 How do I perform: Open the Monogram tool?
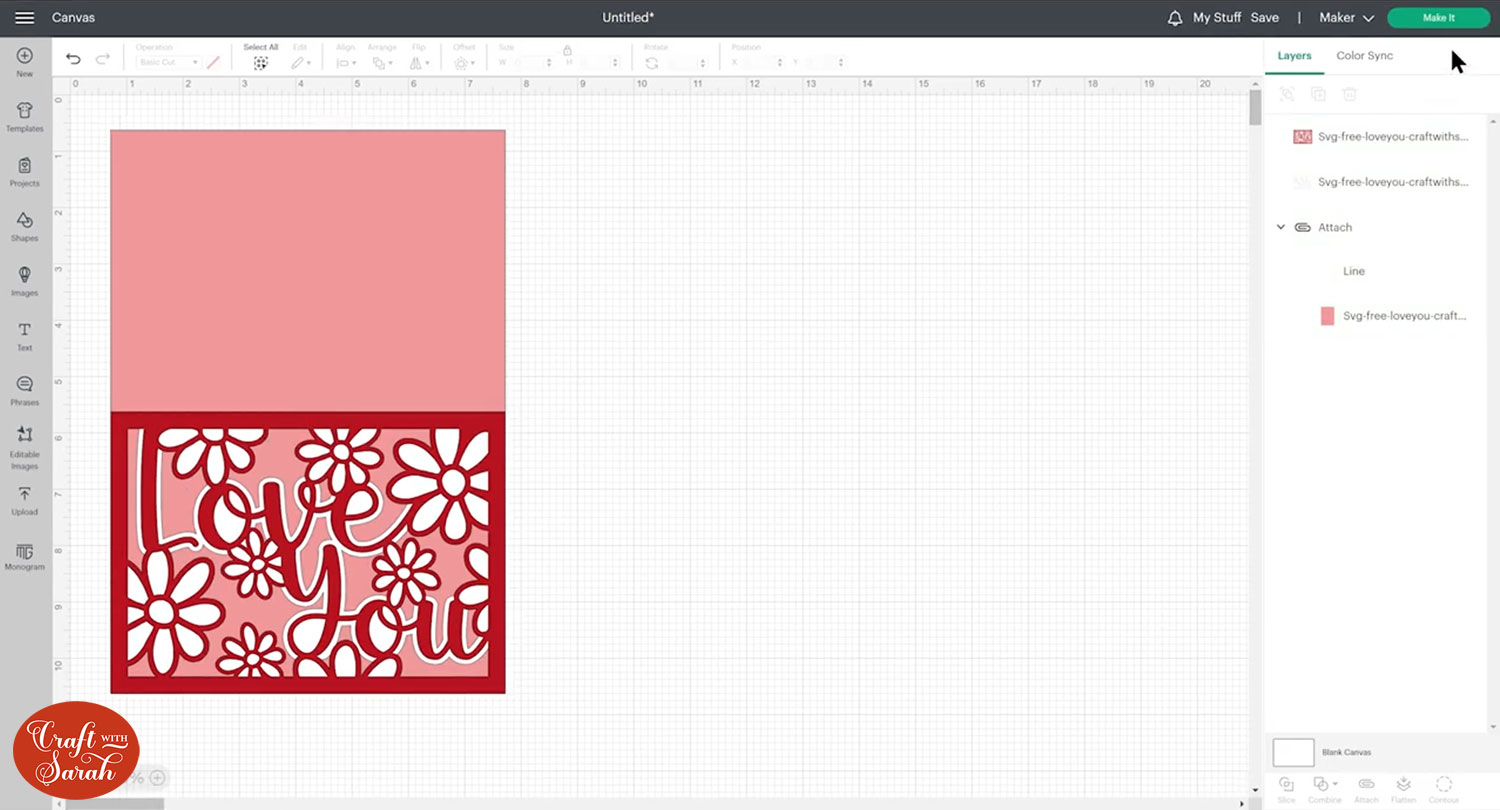25,556
